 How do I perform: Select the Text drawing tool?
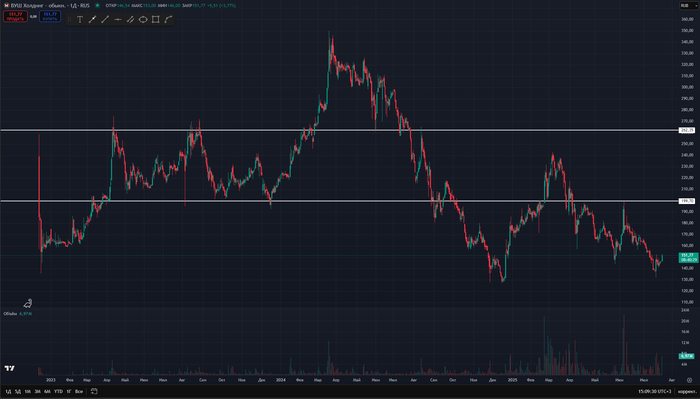pyautogui.click(x=80, y=20)
